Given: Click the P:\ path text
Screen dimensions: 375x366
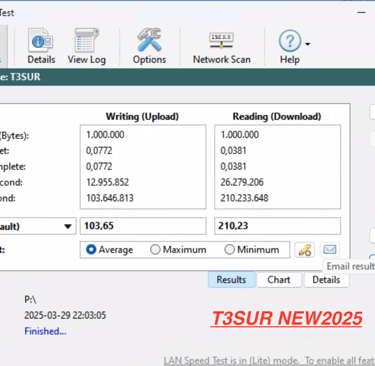Looking at the screenshot, I should tap(30, 299).
